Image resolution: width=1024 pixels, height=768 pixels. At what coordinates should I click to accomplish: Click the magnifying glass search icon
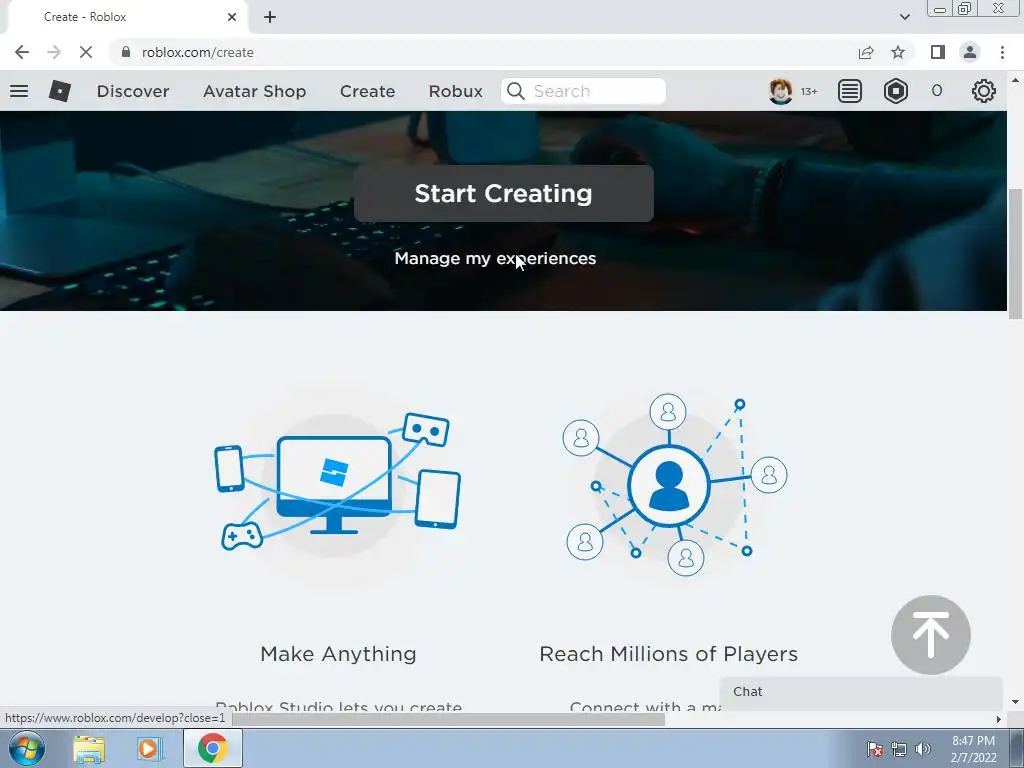click(x=515, y=91)
